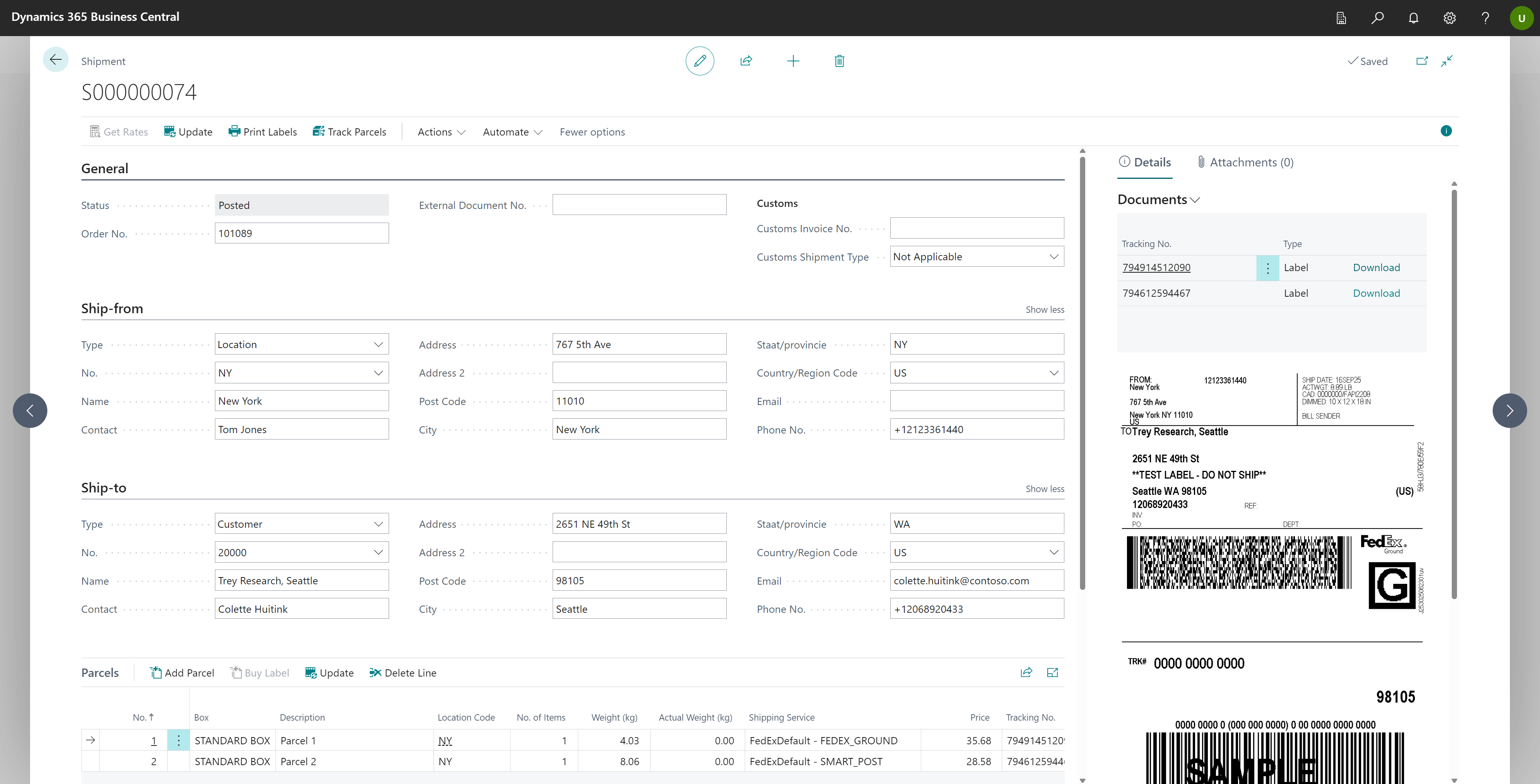This screenshot has width=1540, height=784.
Task: Go back with the arrow button
Action: coord(56,60)
